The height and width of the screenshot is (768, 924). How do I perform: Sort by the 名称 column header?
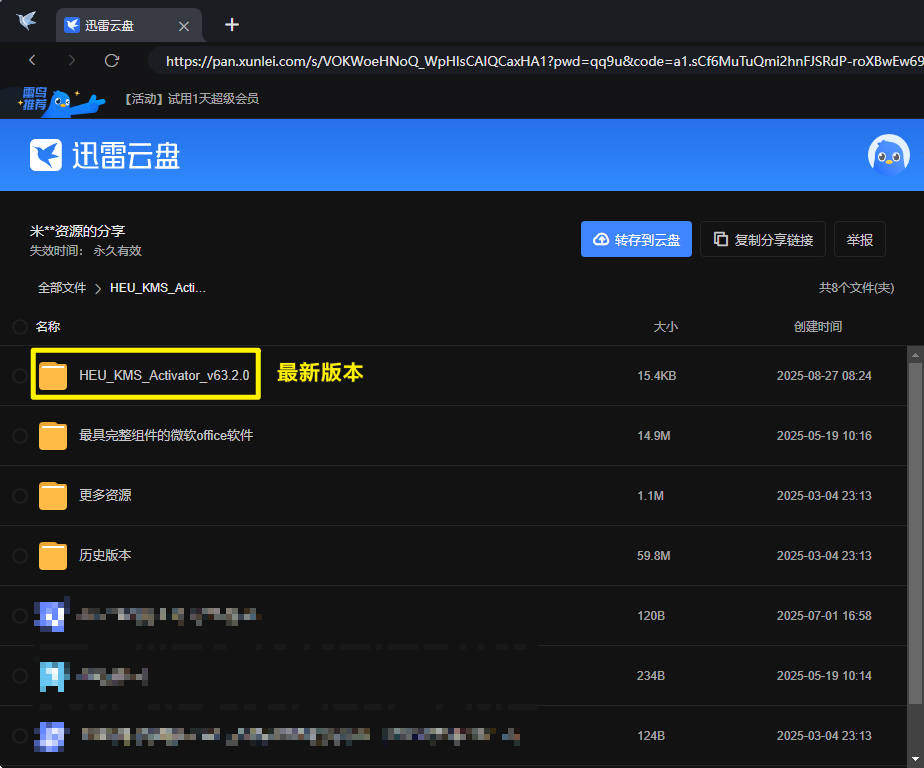(48, 327)
